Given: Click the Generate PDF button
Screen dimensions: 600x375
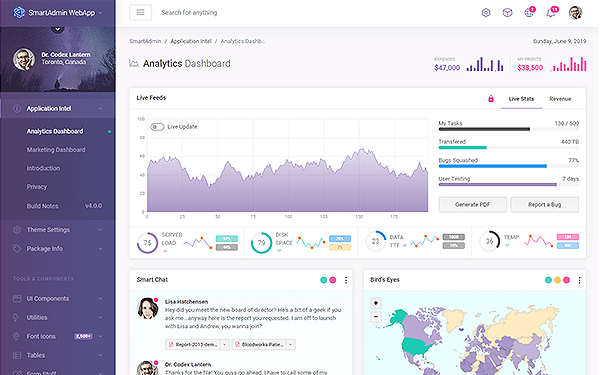Looking at the screenshot, I should pos(473,205).
